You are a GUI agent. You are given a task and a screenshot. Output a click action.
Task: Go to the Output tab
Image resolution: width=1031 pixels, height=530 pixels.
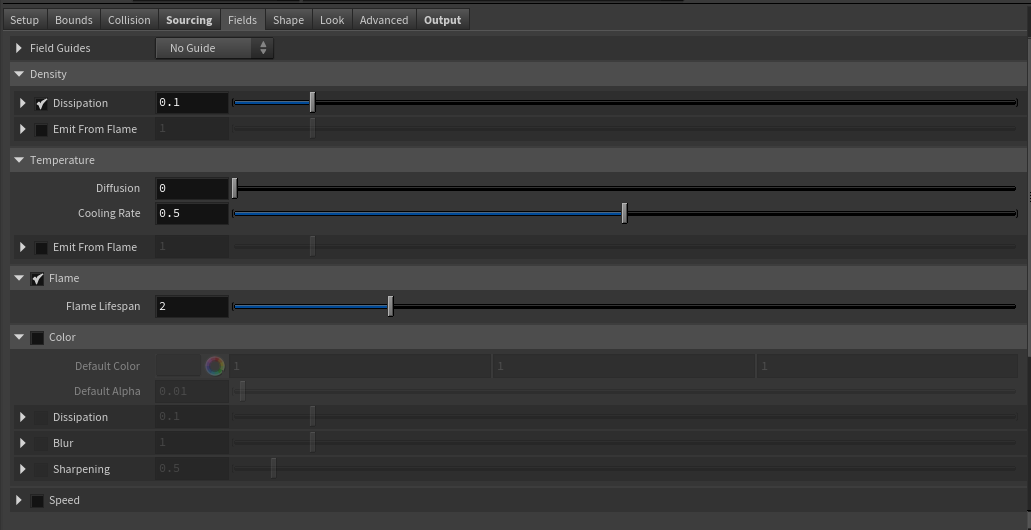coord(442,20)
